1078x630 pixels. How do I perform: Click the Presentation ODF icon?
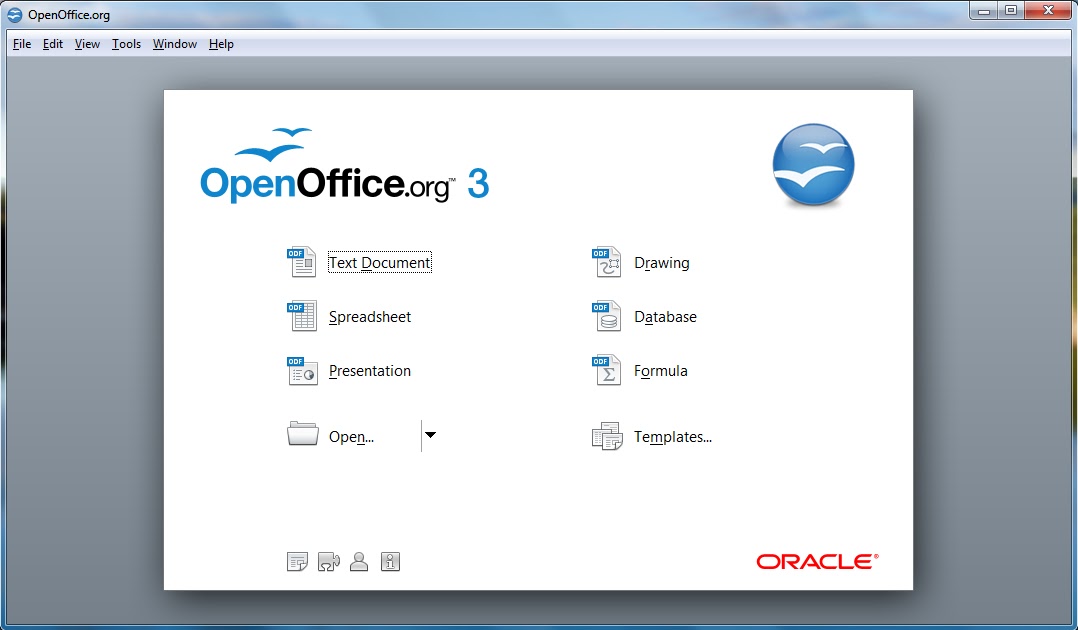point(302,371)
